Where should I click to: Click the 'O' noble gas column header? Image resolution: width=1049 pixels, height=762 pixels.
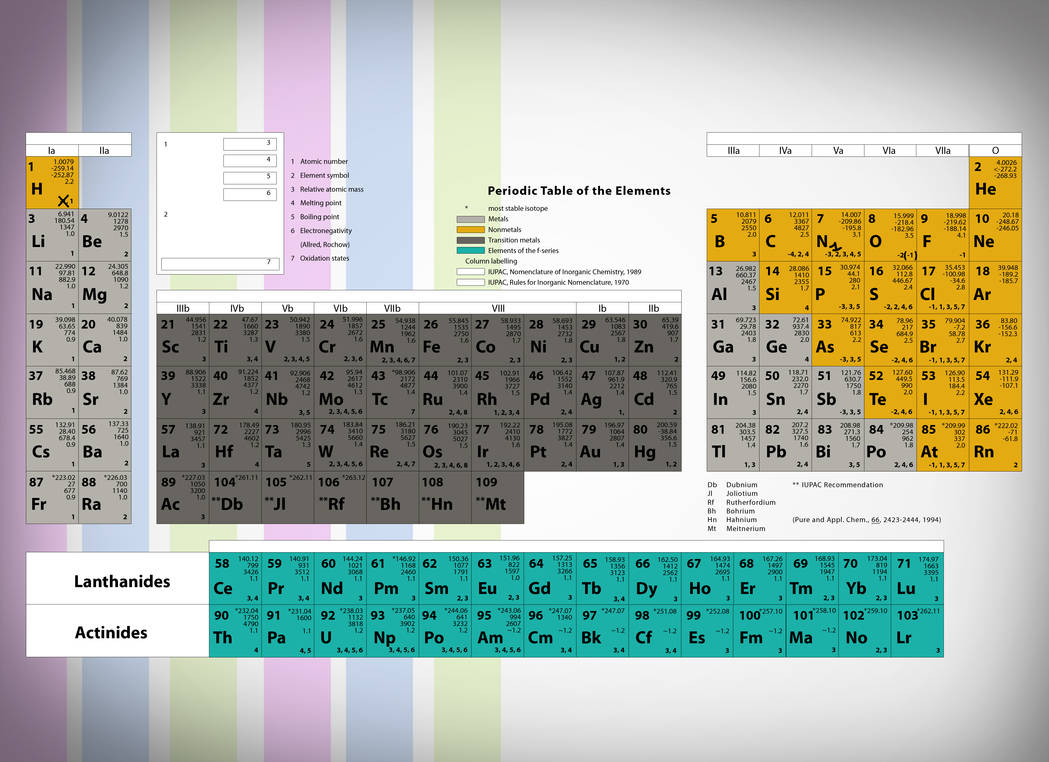(x=995, y=151)
